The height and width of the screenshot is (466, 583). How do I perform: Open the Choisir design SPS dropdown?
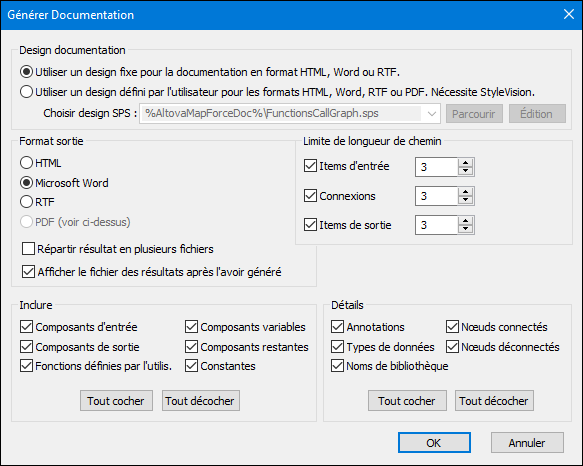coord(431,114)
